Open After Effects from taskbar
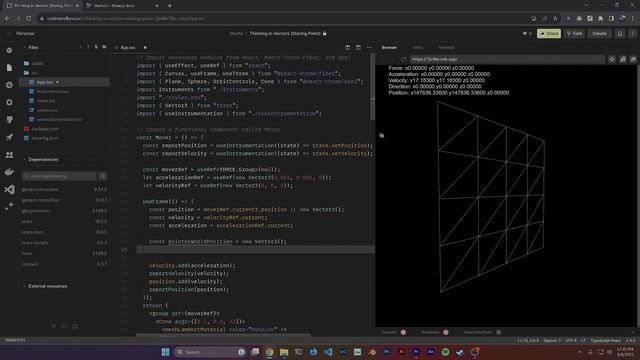640x360 pixels. tap(431, 352)
